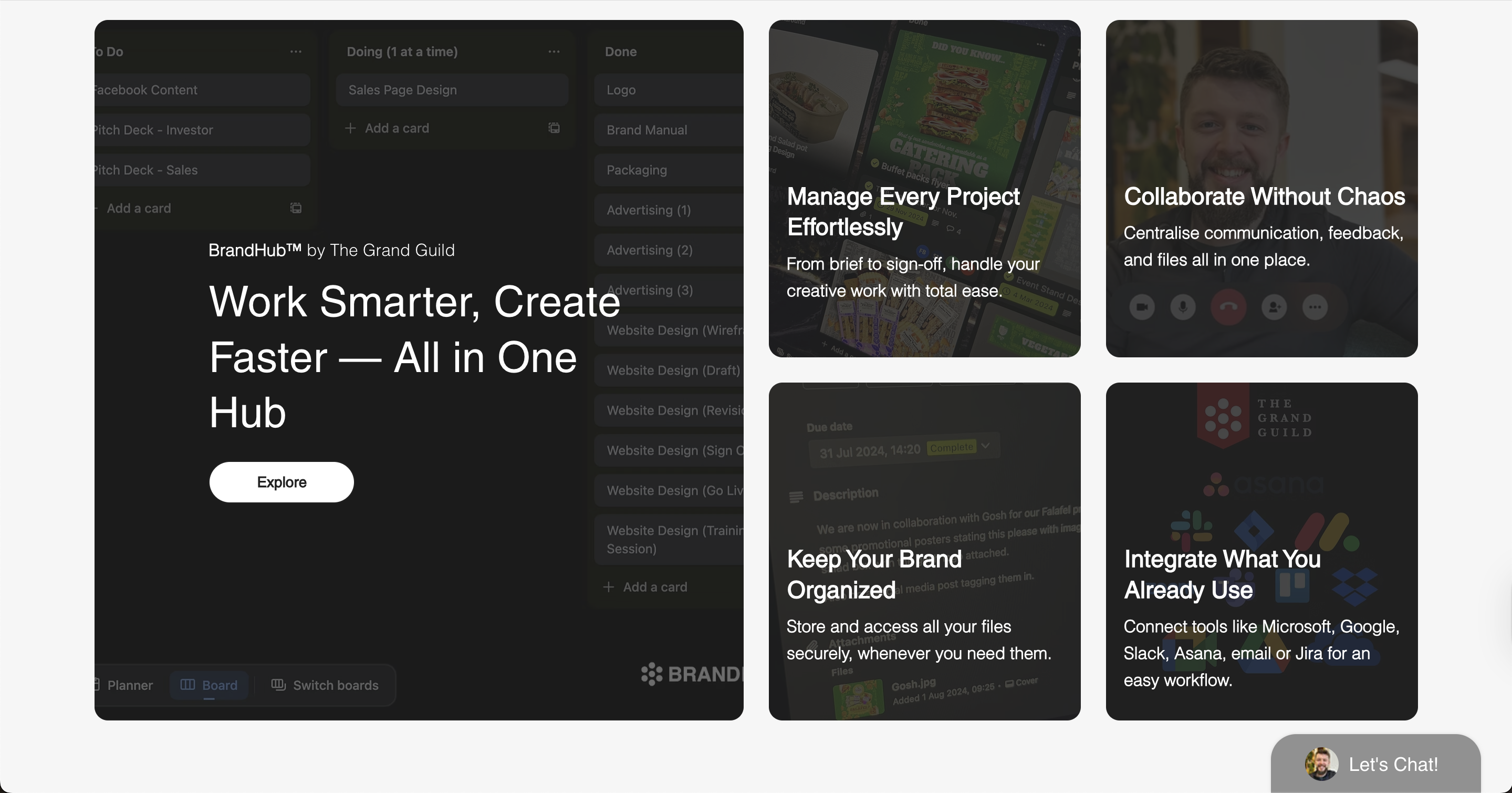The image size is (1512, 793).
Task: Open the To Do list ellipsis menu
Action: 296,52
